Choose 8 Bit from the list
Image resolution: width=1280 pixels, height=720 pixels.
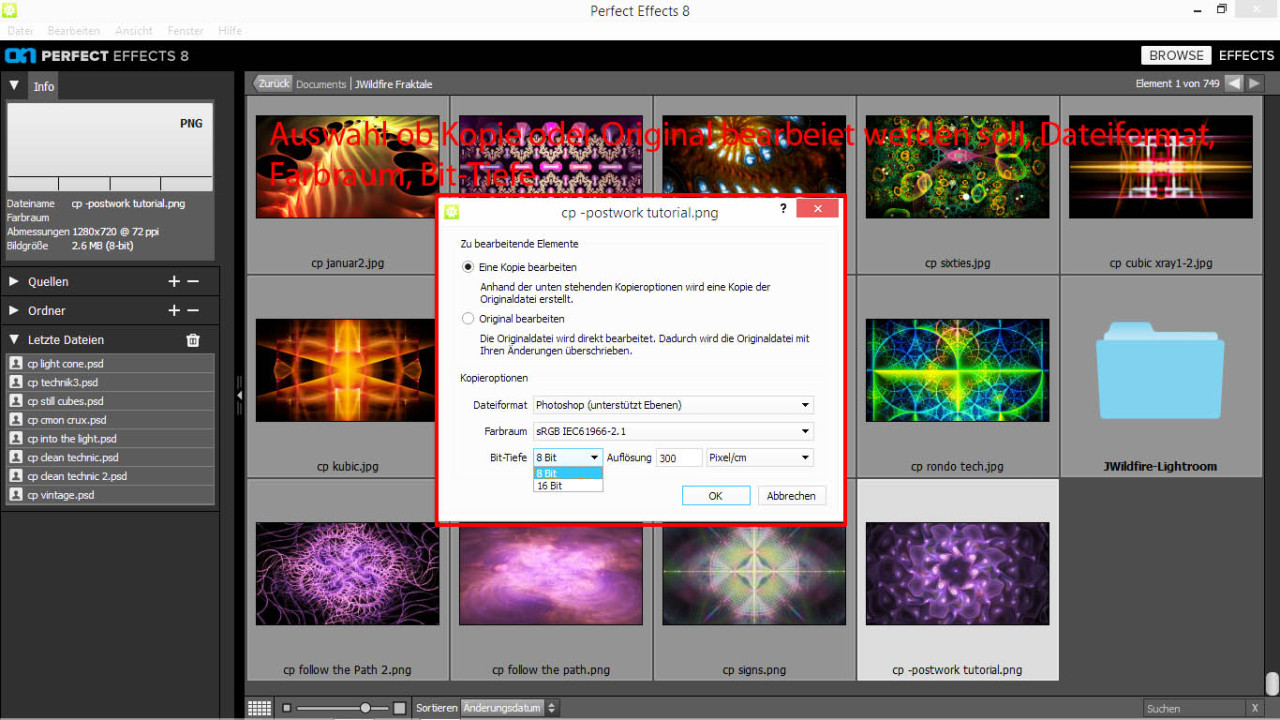click(568, 473)
